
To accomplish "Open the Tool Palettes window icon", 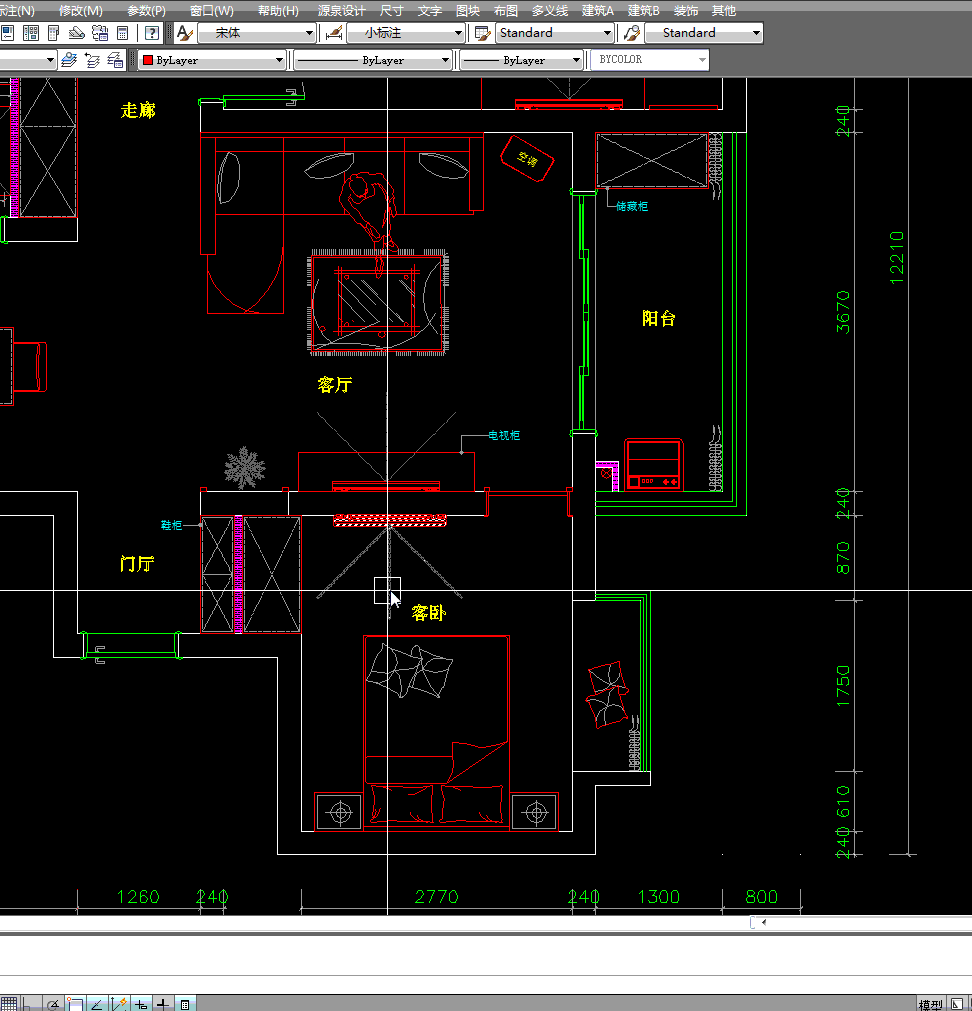I will 54,33.
